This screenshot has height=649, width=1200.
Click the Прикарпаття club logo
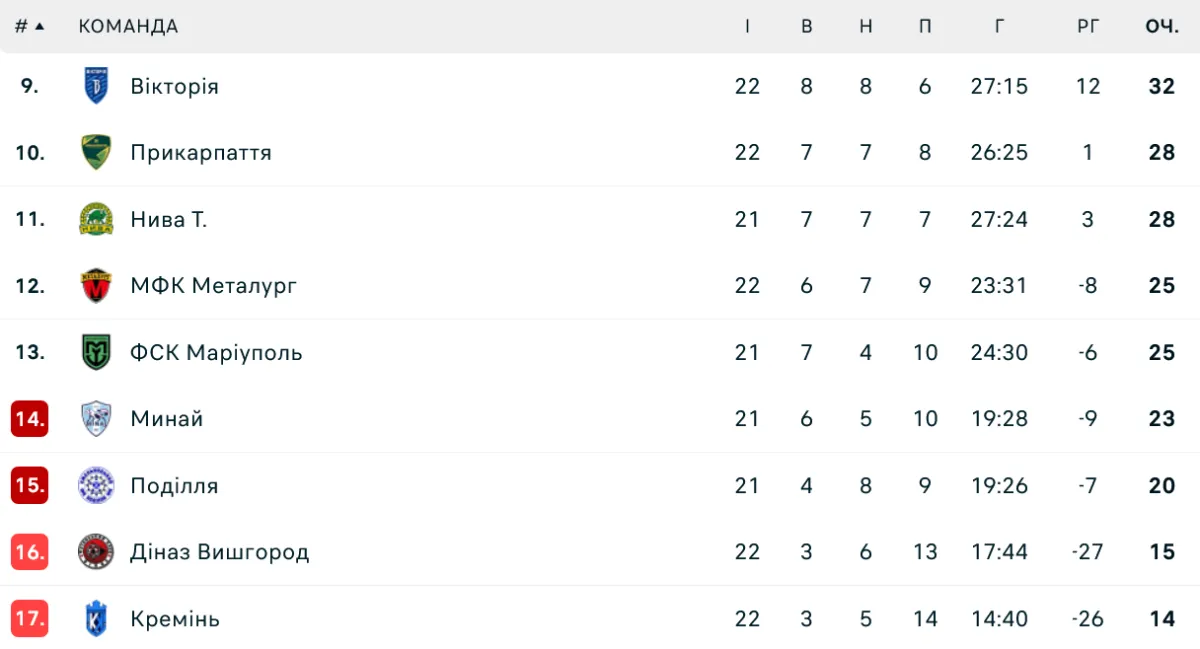(x=96, y=152)
